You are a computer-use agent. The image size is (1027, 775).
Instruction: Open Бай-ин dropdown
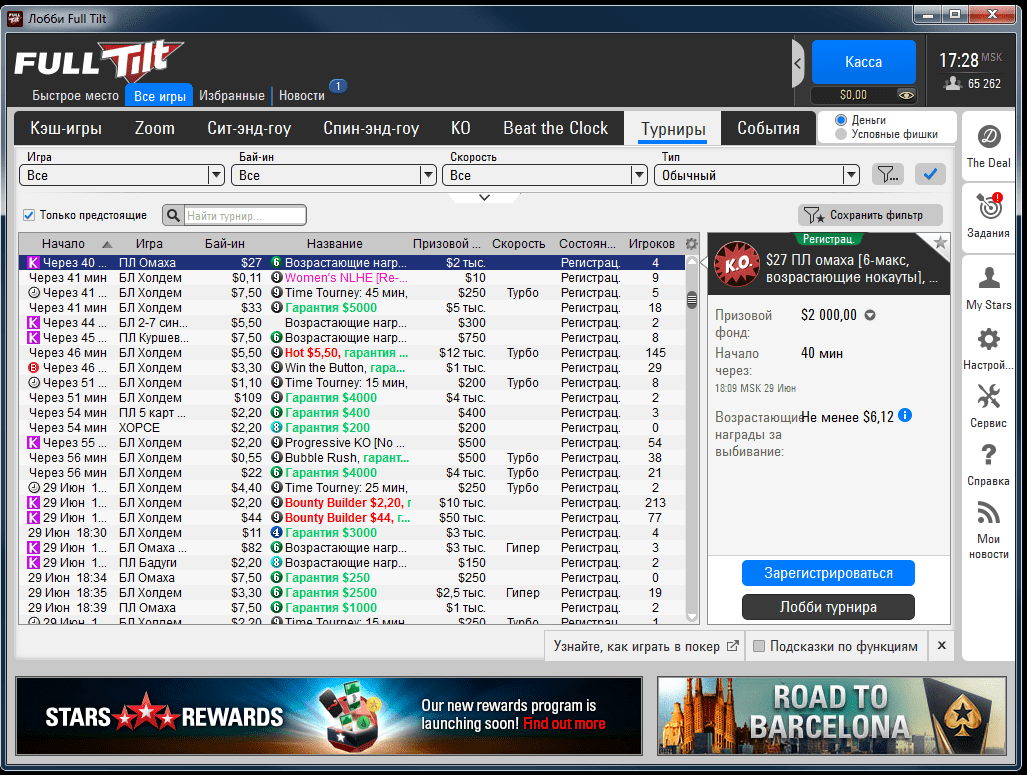pyautogui.click(x=333, y=175)
